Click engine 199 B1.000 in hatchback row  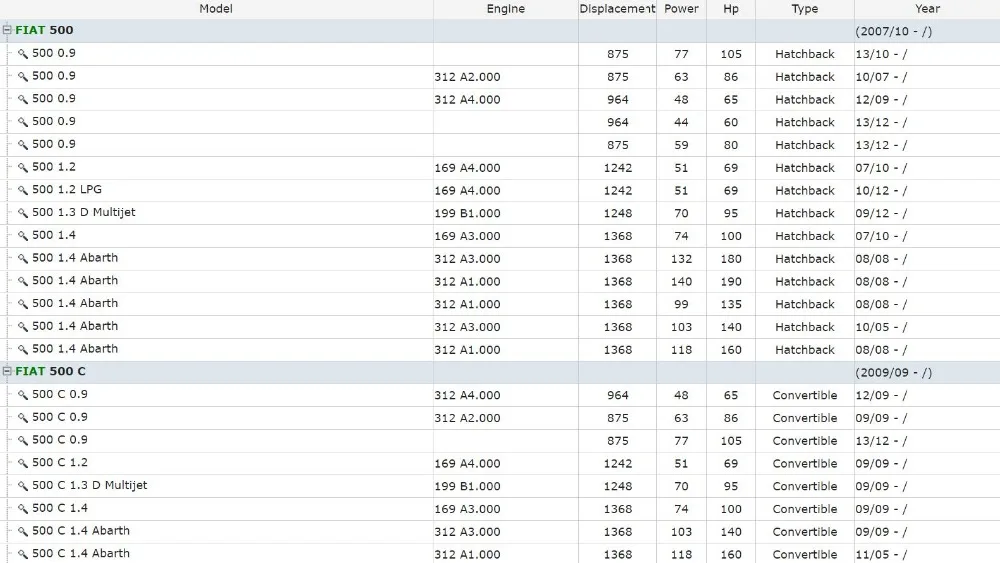(467, 213)
